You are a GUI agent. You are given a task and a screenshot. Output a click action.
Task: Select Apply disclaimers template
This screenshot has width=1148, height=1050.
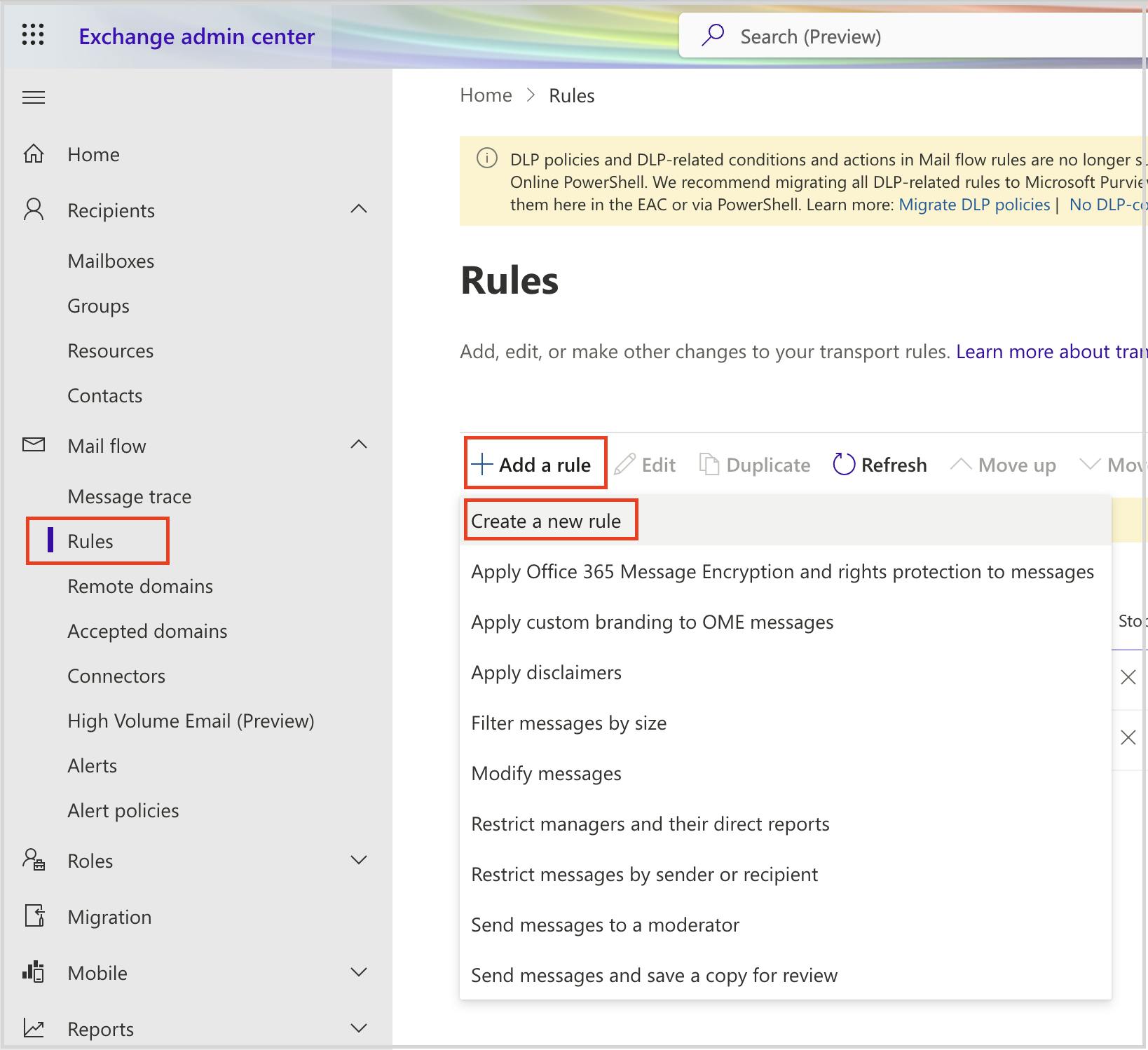[785, 672]
